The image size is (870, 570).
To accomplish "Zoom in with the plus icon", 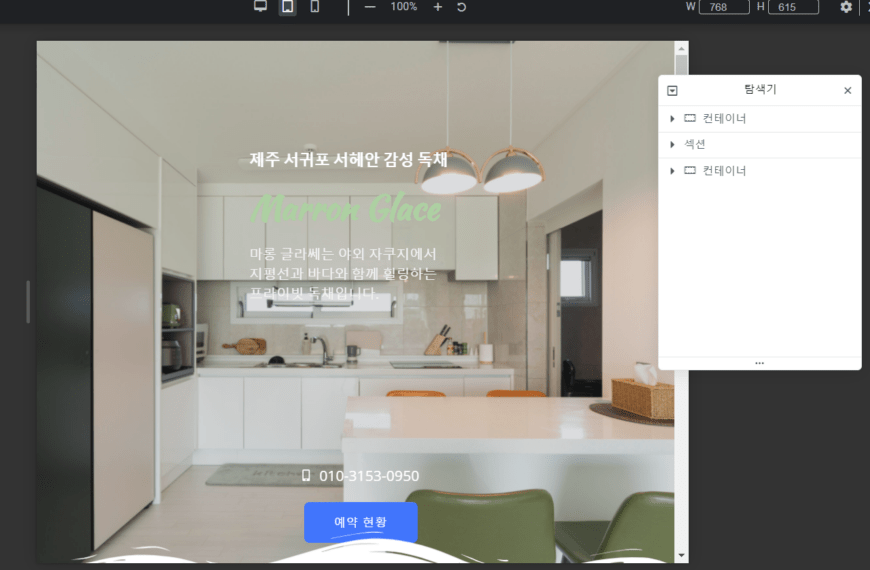I will pos(438,7).
